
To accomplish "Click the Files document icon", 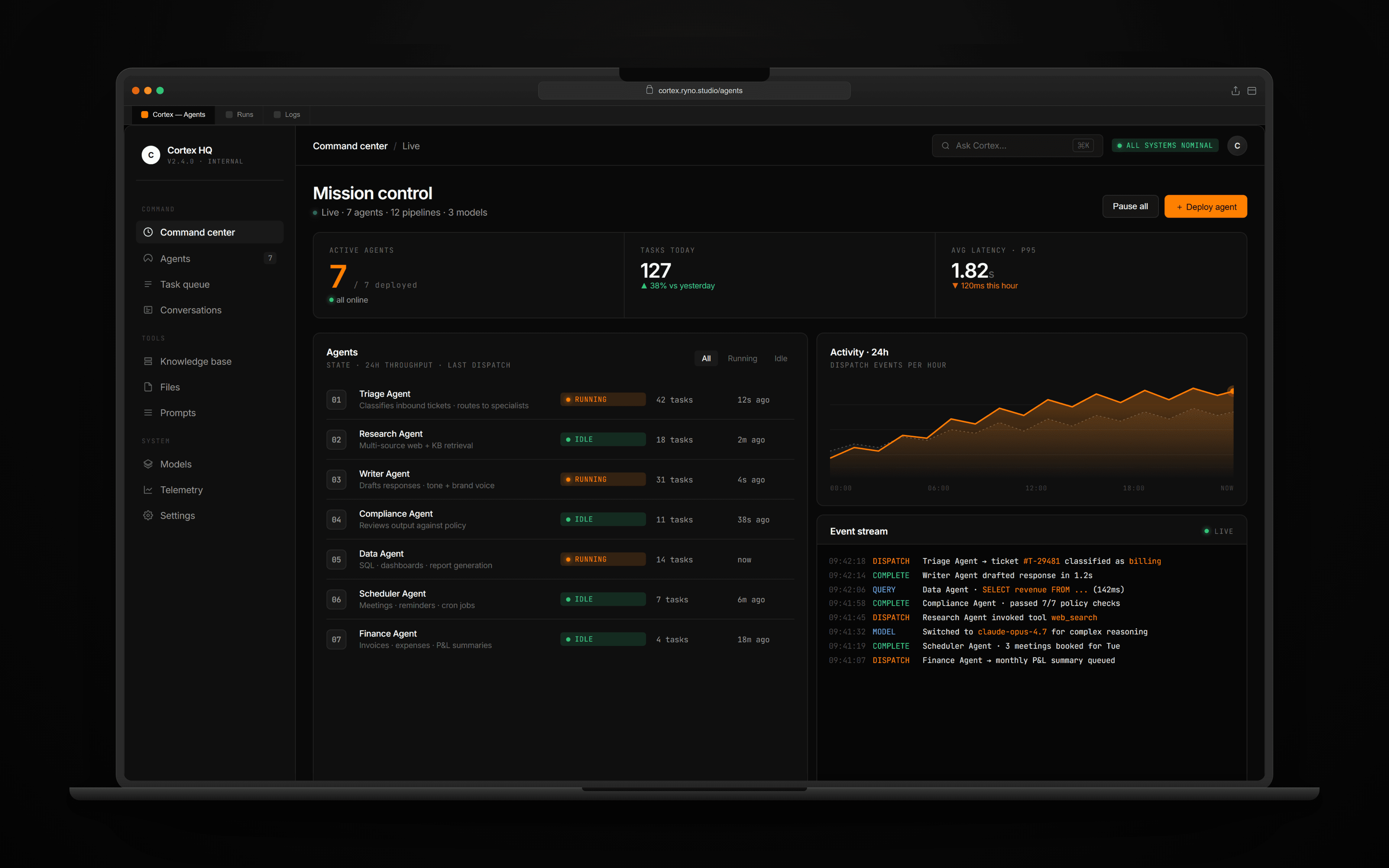I will (148, 387).
